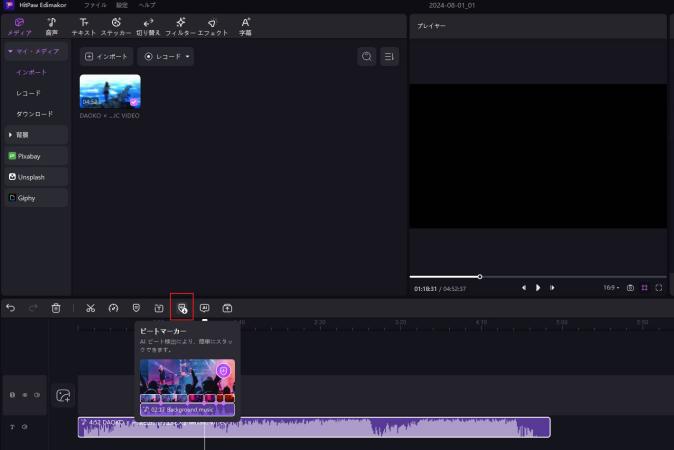Open the ステッカー sticker tab
The width and height of the screenshot is (674, 450).
point(116,27)
